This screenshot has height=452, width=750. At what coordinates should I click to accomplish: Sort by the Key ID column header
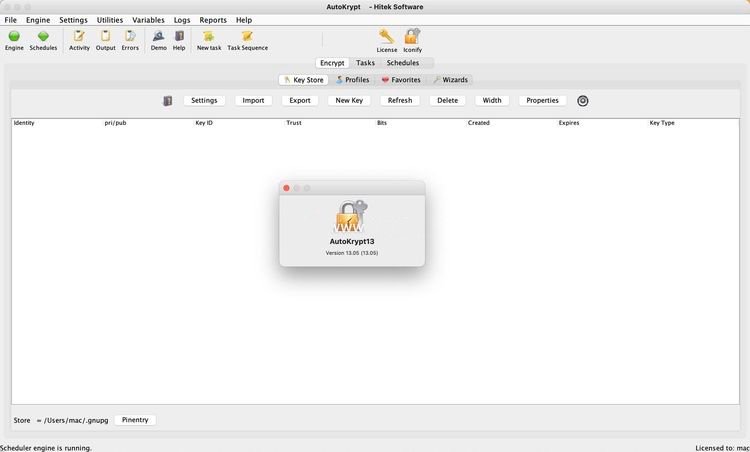tap(204, 123)
